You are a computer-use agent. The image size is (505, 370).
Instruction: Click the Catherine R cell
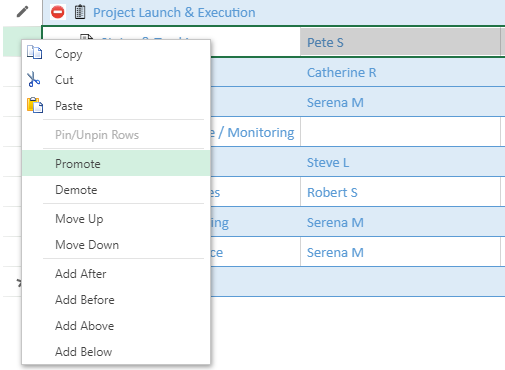pyautogui.click(x=400, y=72)
